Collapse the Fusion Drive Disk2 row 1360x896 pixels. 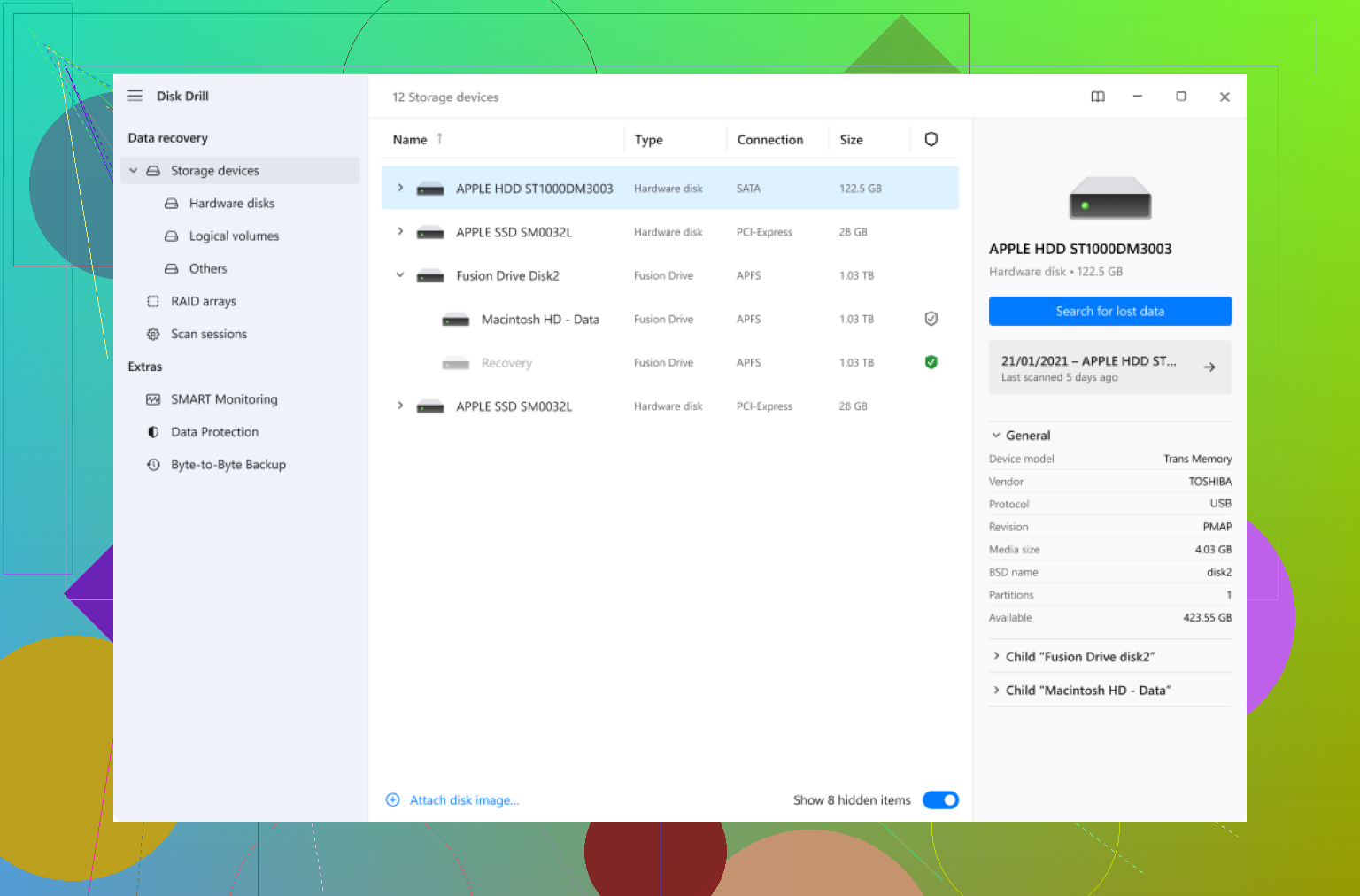[x=400, y=275]
